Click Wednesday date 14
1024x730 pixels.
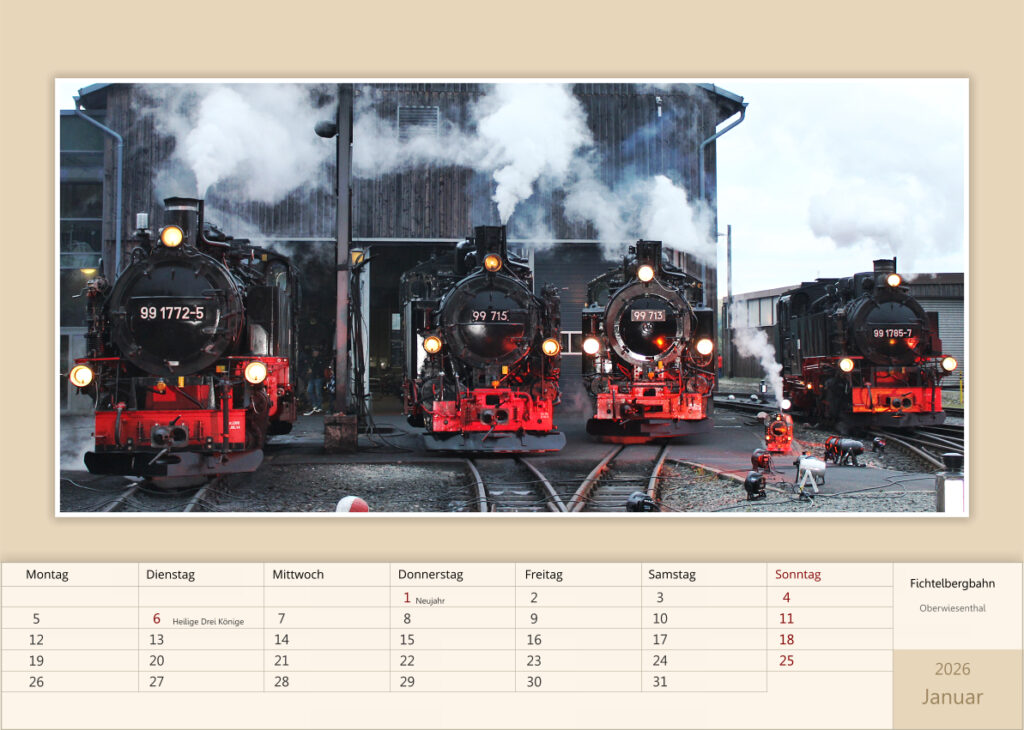pyautogui.click(x=281, y=640)
